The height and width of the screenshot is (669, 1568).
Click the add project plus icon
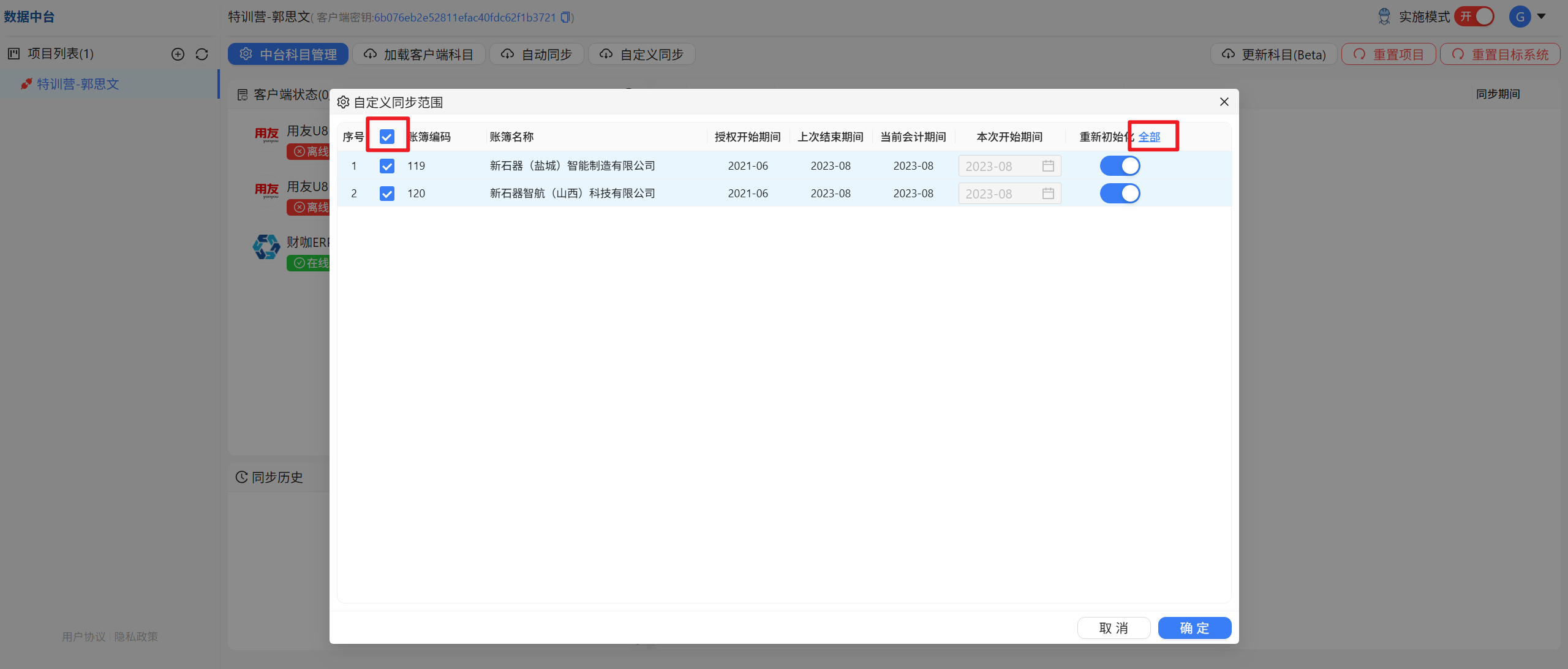coord(178,54)
